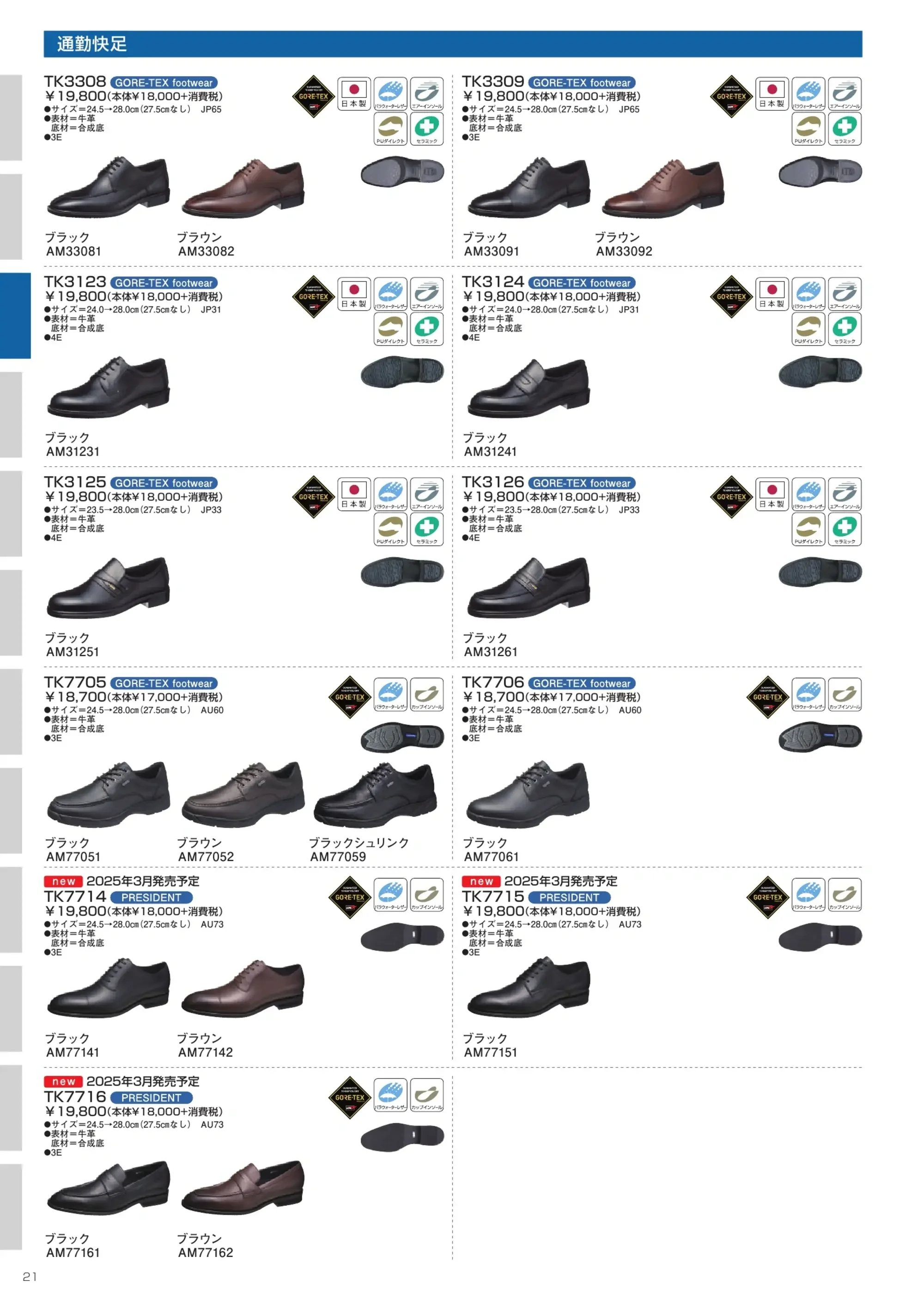Select the topmost gray side index tab
924x1307 pixels.
(x=11, y=117)
